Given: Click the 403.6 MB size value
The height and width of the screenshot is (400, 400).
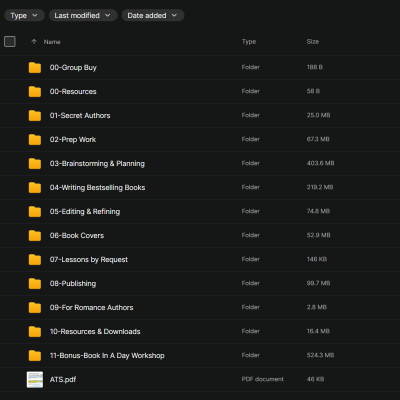Looking at the screenshot, I should (x=320, y=163).
